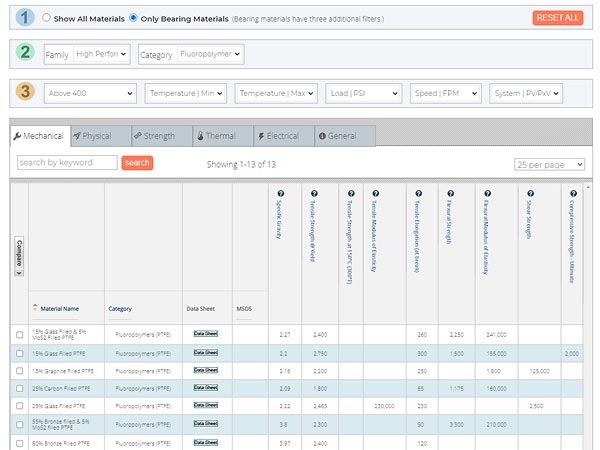The image size is (600, 450).
Task: Open help icon for Tensile Modulus of Elasticity
Action: click(x=375, y=193)
